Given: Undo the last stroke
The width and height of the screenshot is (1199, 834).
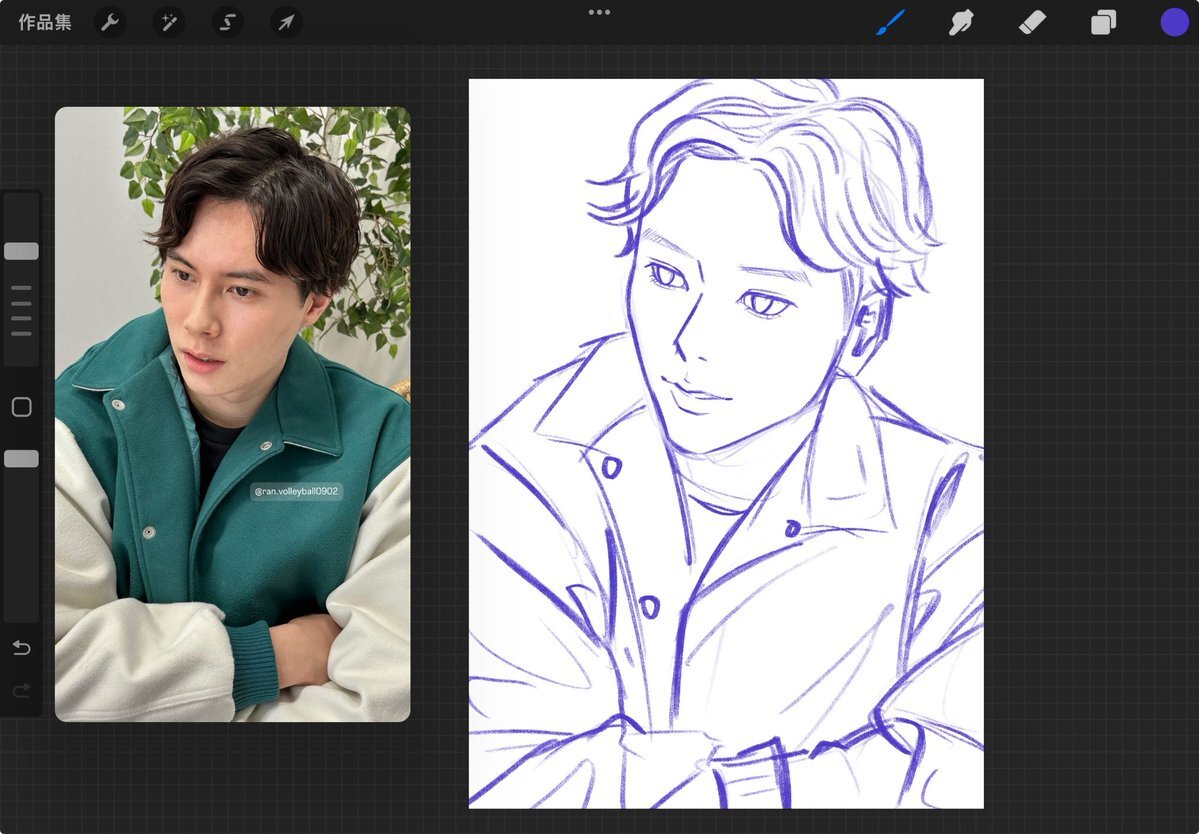Looking at the screenshot, I should [21, 648].
